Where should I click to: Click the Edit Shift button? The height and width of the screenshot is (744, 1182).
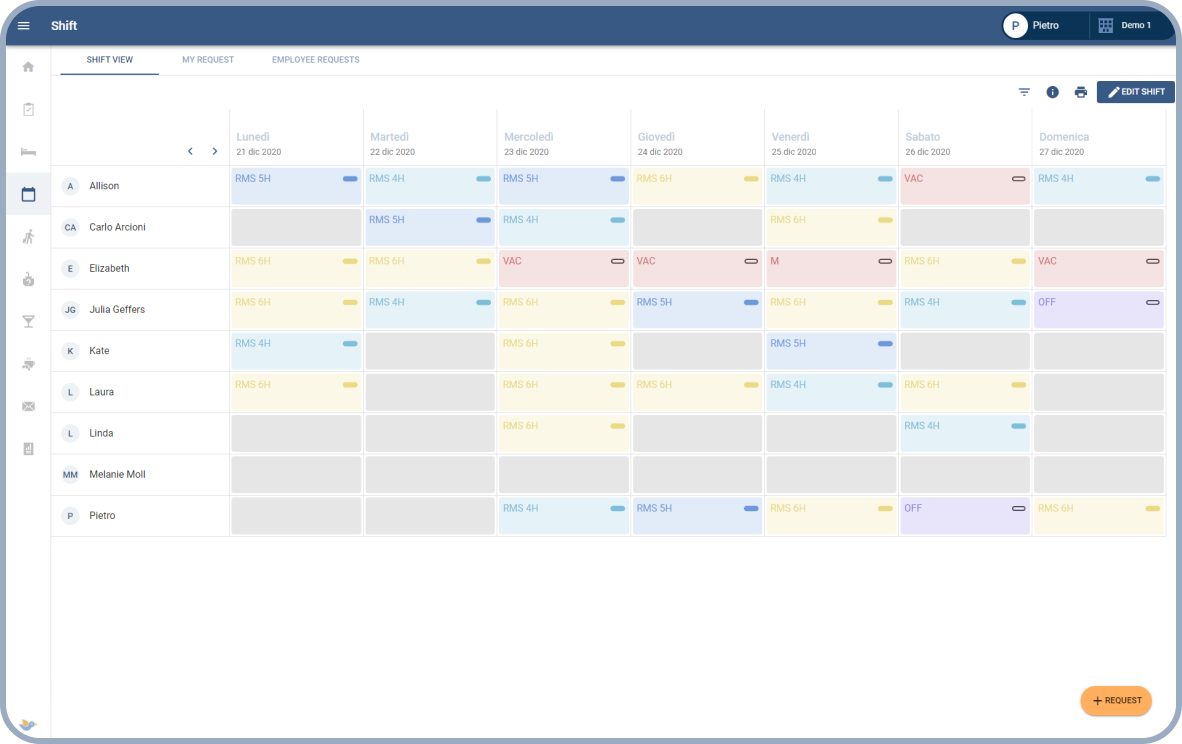coord(1135,92)
